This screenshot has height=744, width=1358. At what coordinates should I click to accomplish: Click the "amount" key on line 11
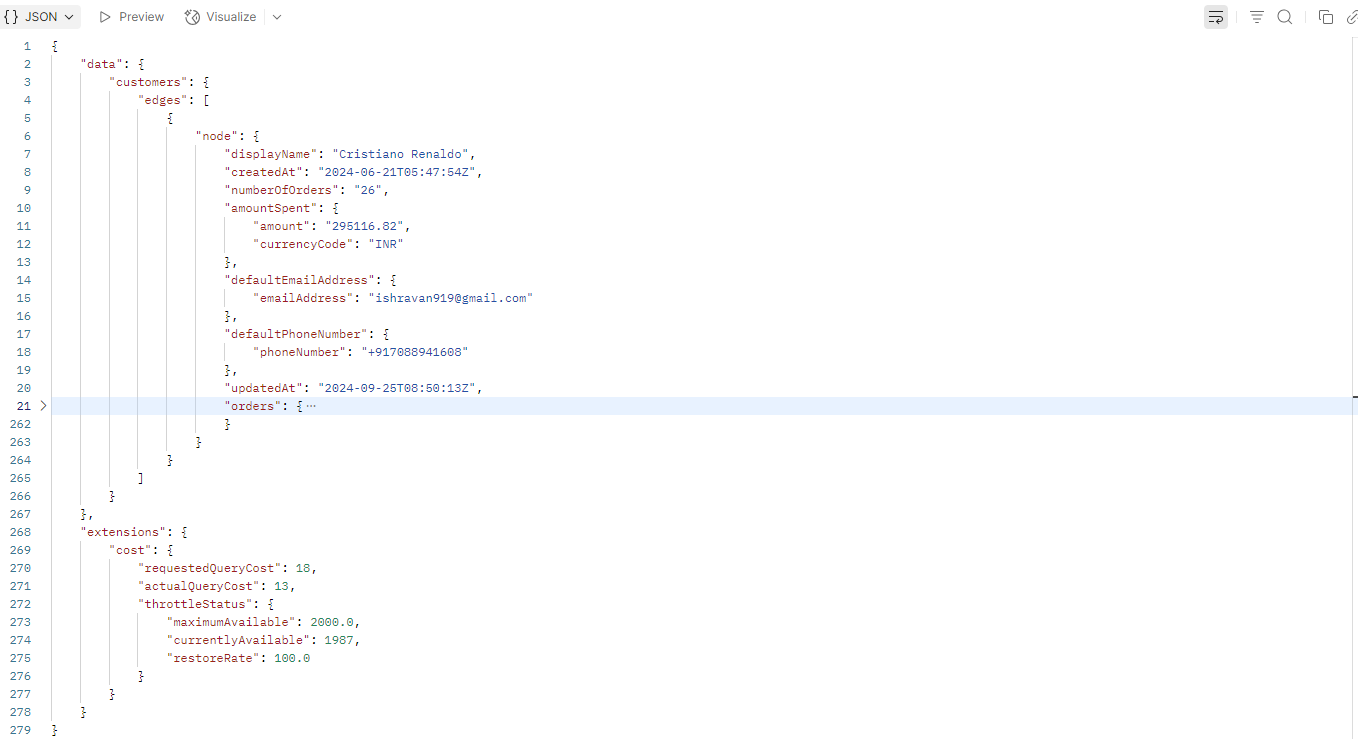pyautogui.click(x=282, y=226)
